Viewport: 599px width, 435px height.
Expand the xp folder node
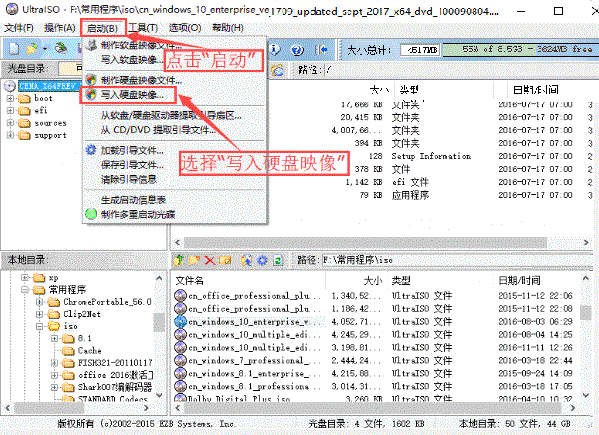tap(25, 278)
